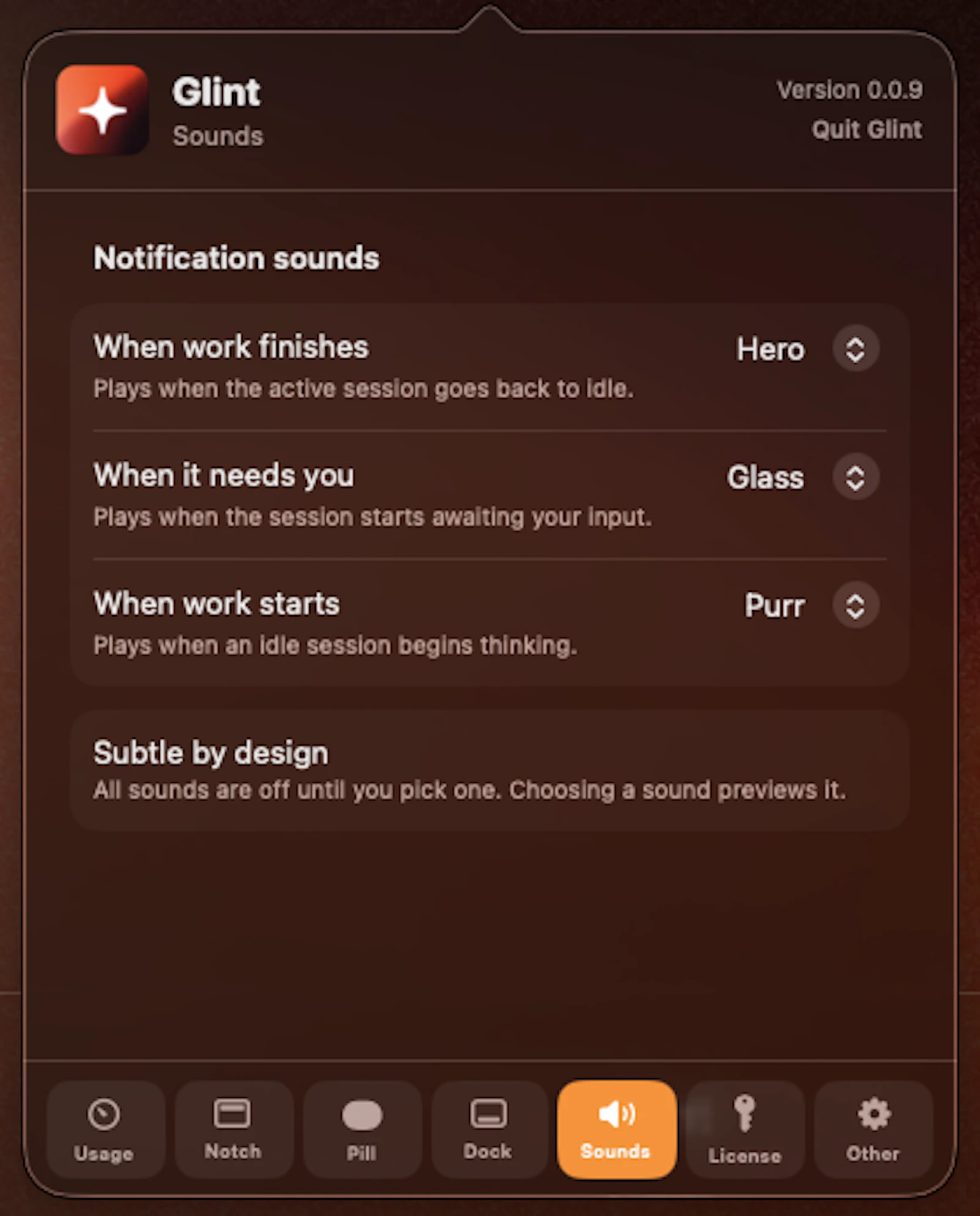Open the License key tab

click(x=745, y=1129)
